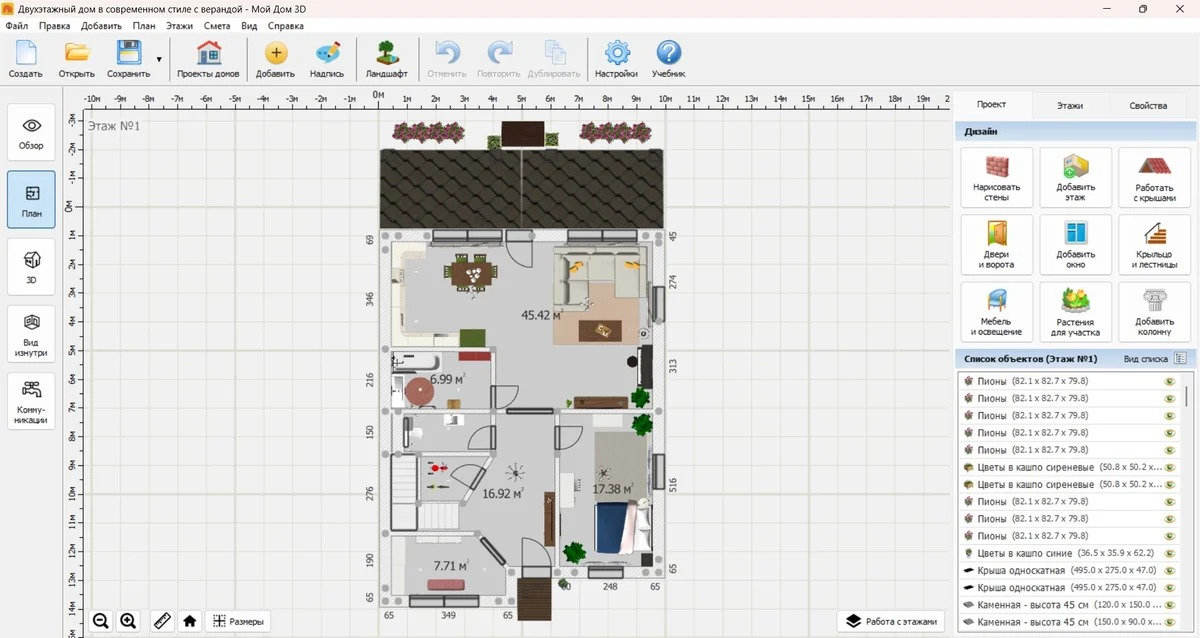The image size is (1200, 638).
Task: Click the Размеры button
Action: [239, 621]
